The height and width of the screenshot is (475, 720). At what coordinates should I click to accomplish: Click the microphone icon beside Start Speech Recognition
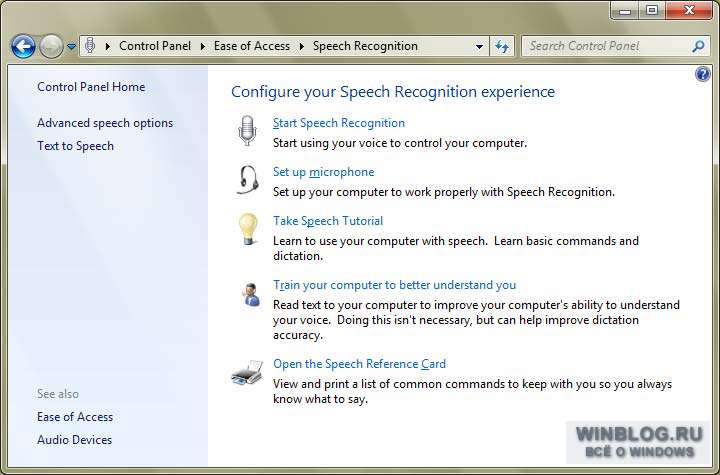point(247,130)
